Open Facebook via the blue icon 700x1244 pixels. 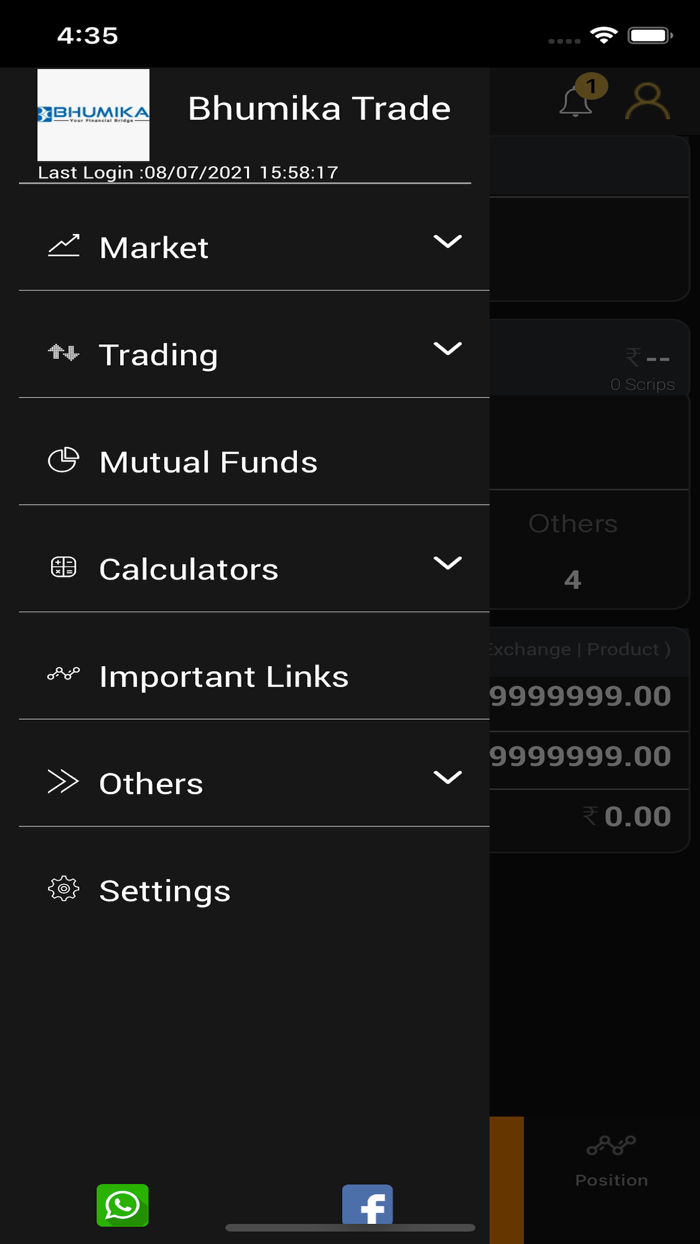point(368,1206)
